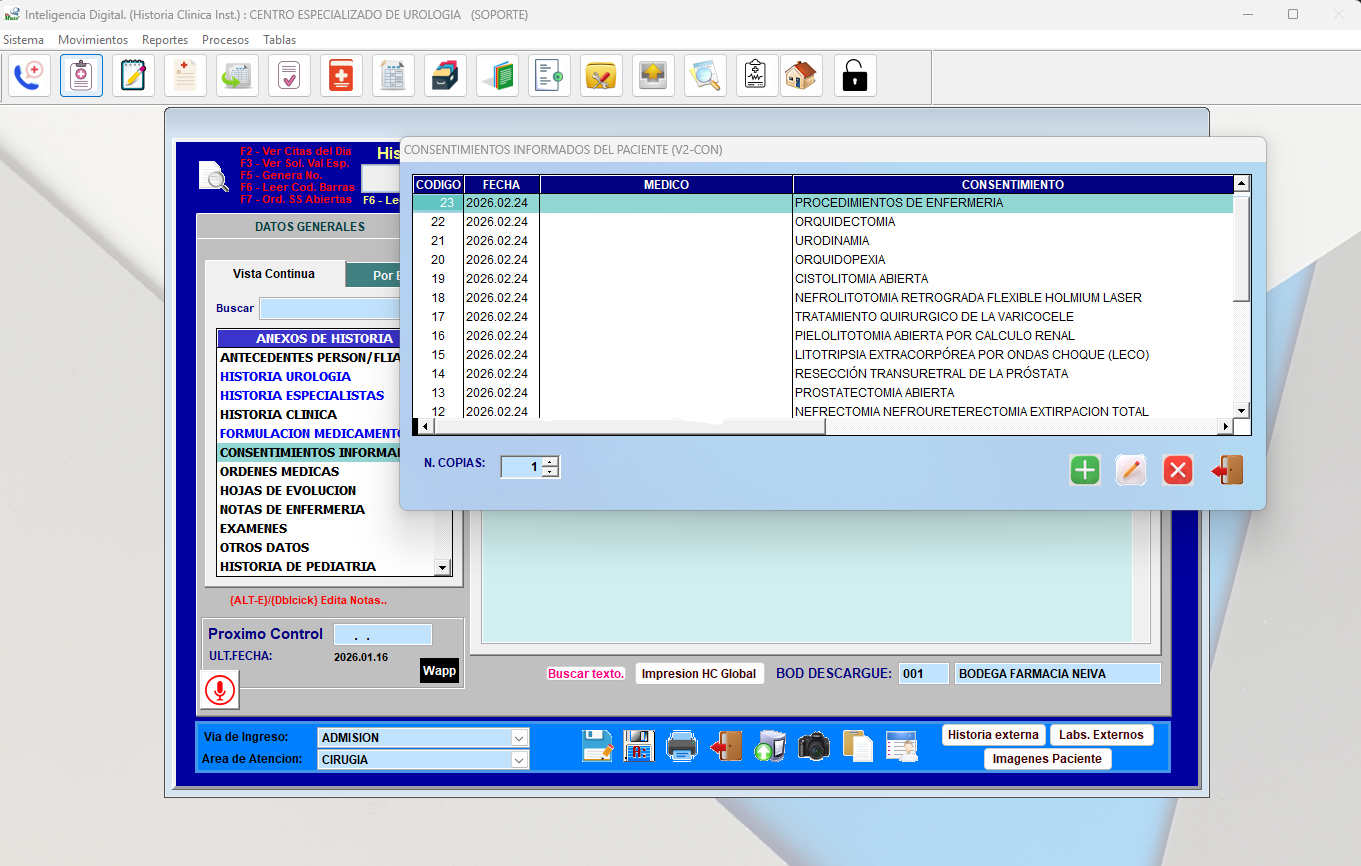The image size is (1361, 866).
Task: Click the pencil edit consent icon
Action: [x=1131, y=470]
